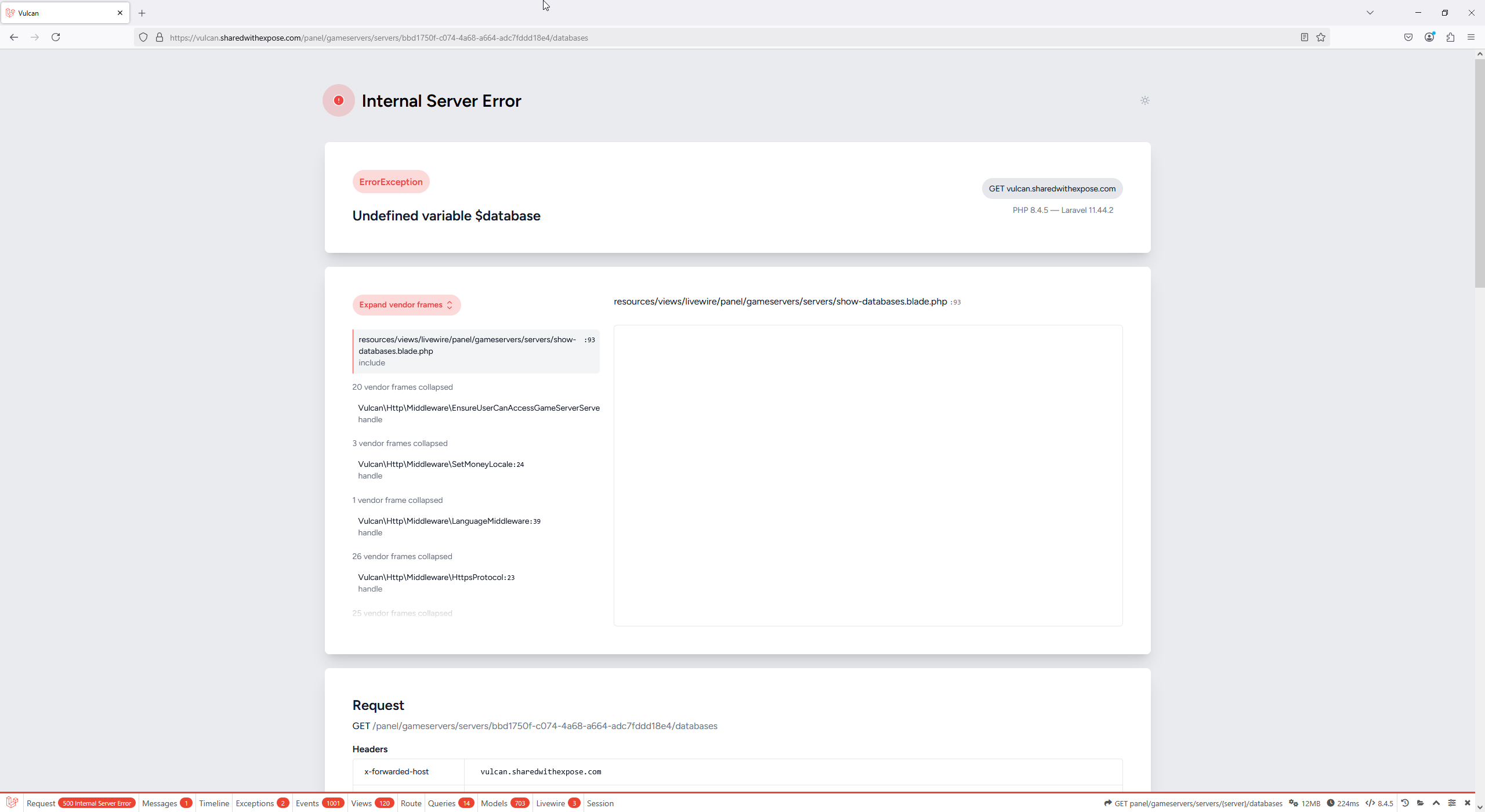Image resolution: width=1485 pixels, height=812 pixels.
Task: Click the debugbar request history icon
Action: [1405, 803]
